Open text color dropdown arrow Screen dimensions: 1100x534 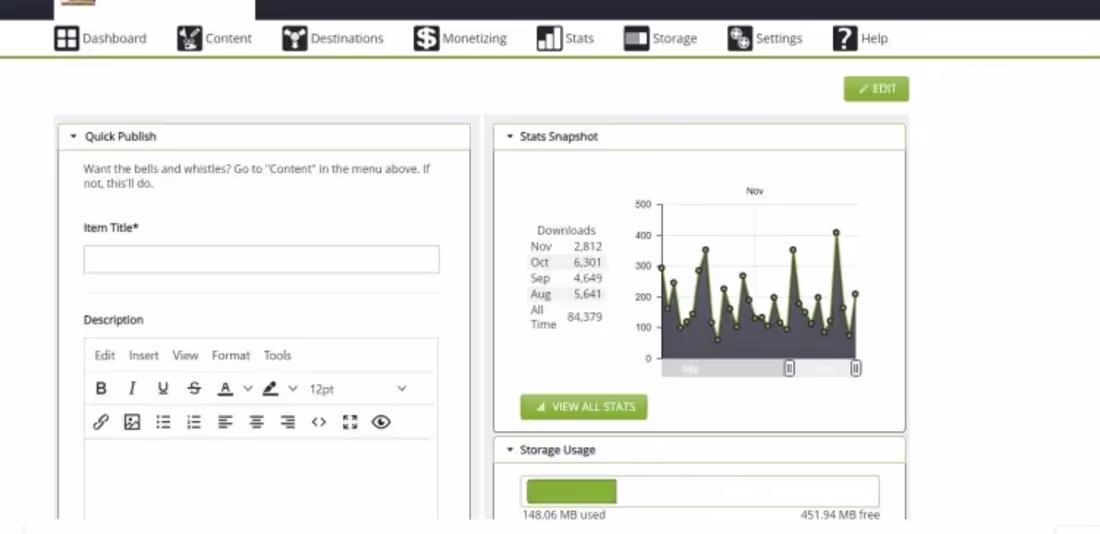coord(248,388)
